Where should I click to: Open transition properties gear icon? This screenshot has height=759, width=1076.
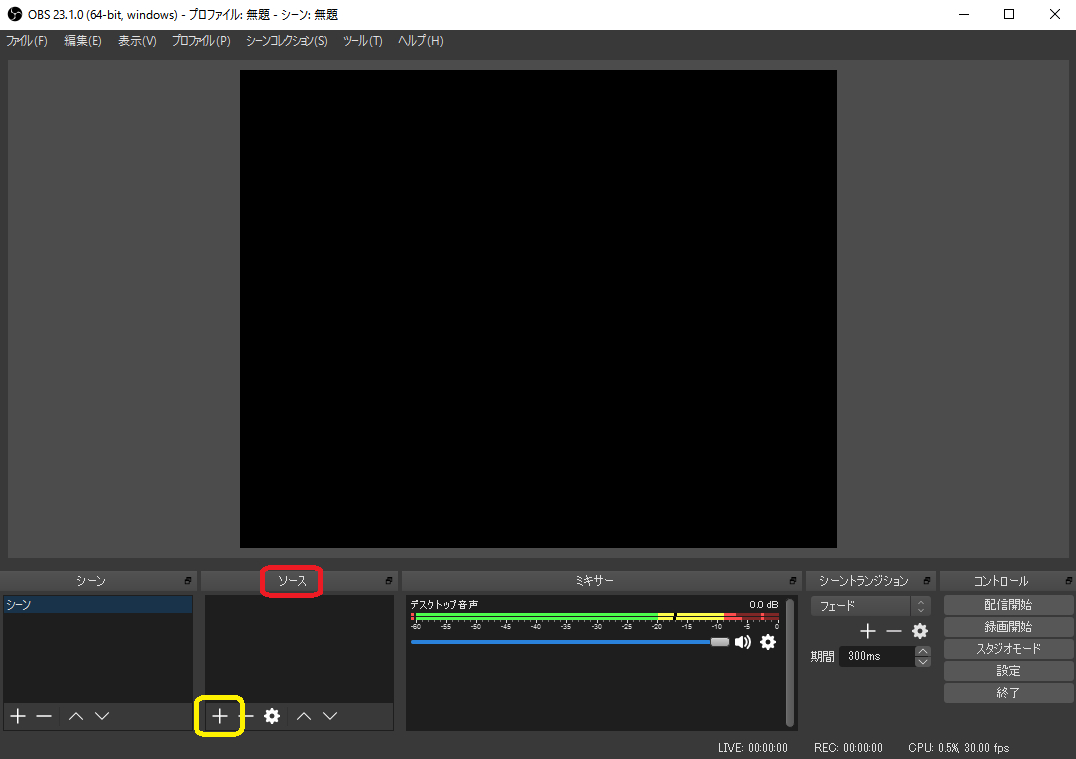[x=920, y=631]
